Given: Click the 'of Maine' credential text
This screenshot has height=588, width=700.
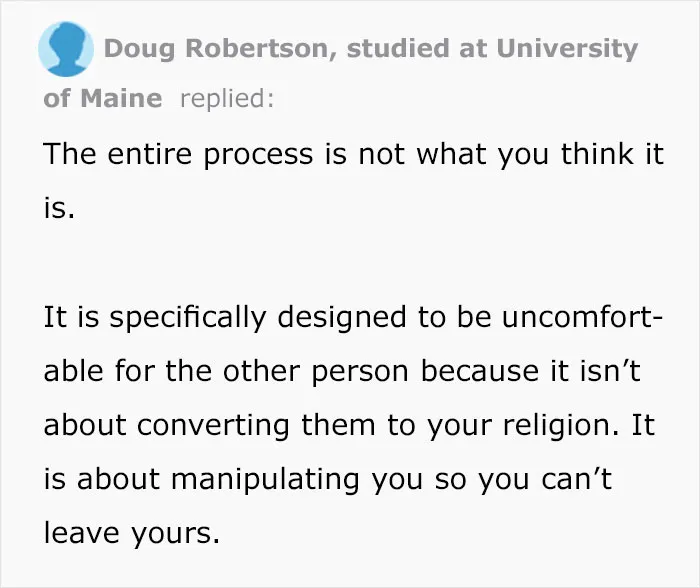Looking at the screenshot, I should point(103,98).
